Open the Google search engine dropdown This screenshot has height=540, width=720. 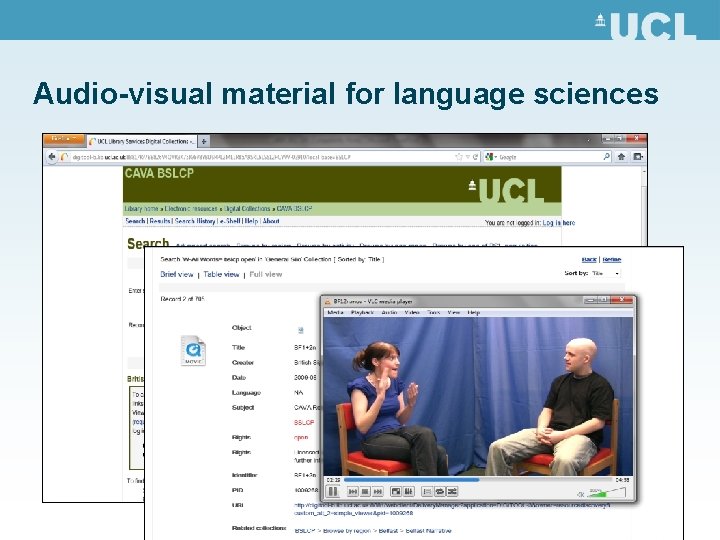coord(491,157)
